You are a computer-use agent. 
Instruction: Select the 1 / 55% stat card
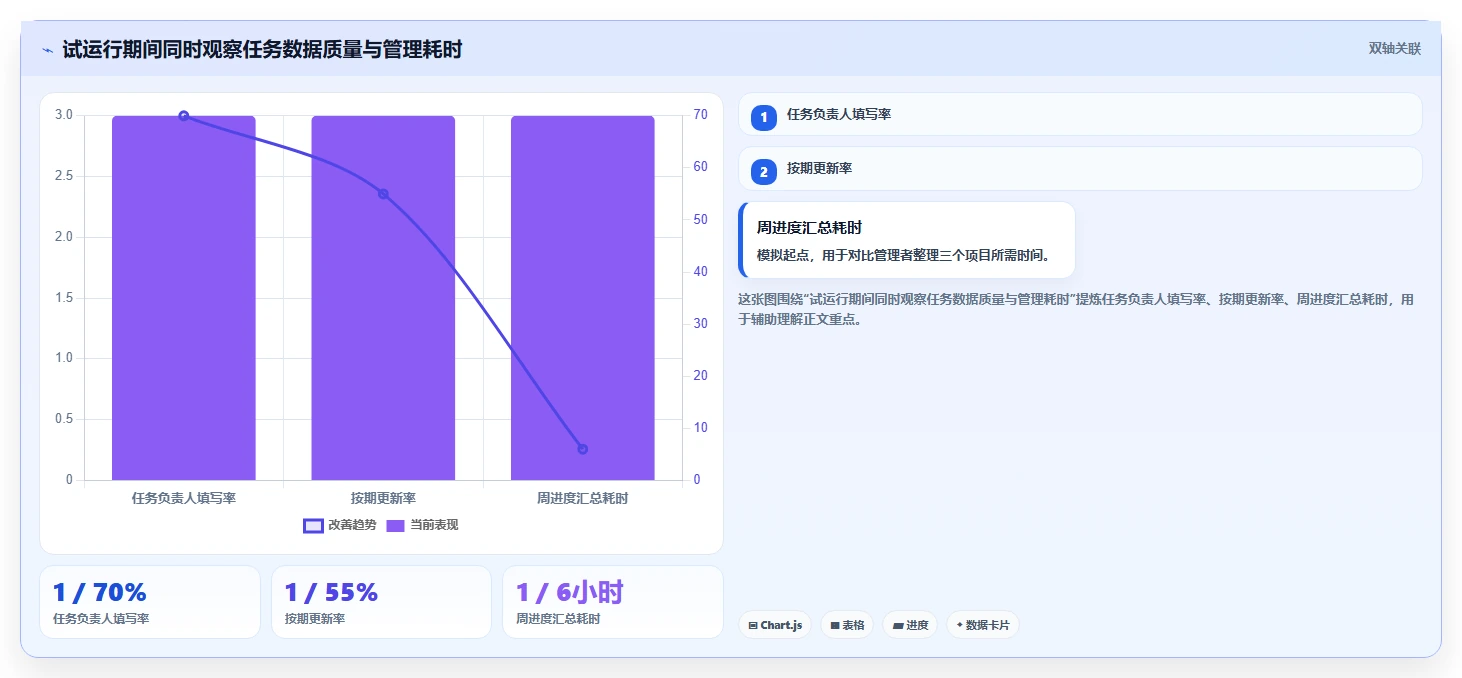click(x=381, y=602)
